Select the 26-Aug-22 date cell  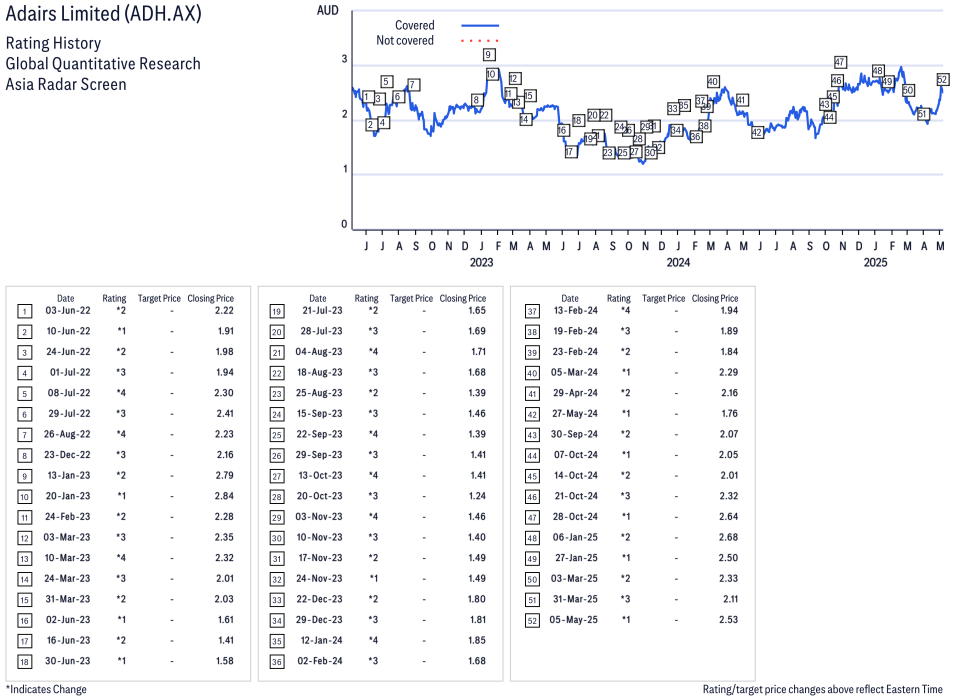(x=67, y=434)
